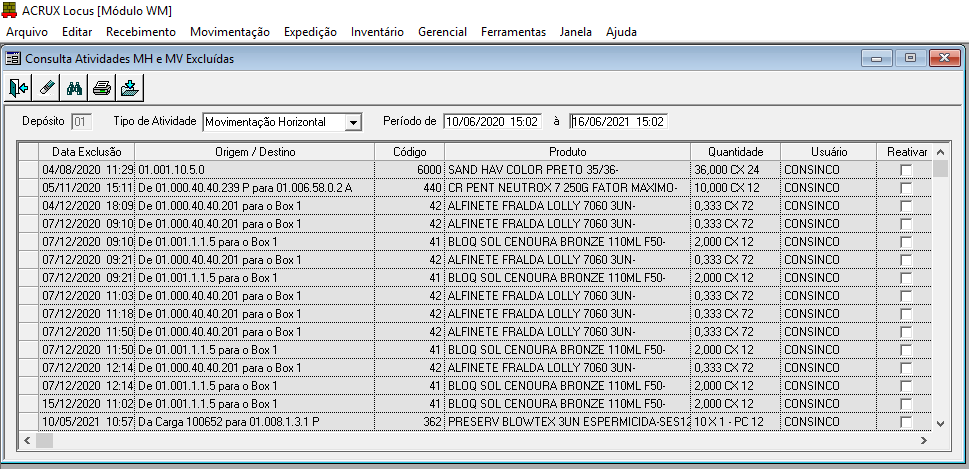
Task: Open the Movimentação menu
Action: [230, 32]
